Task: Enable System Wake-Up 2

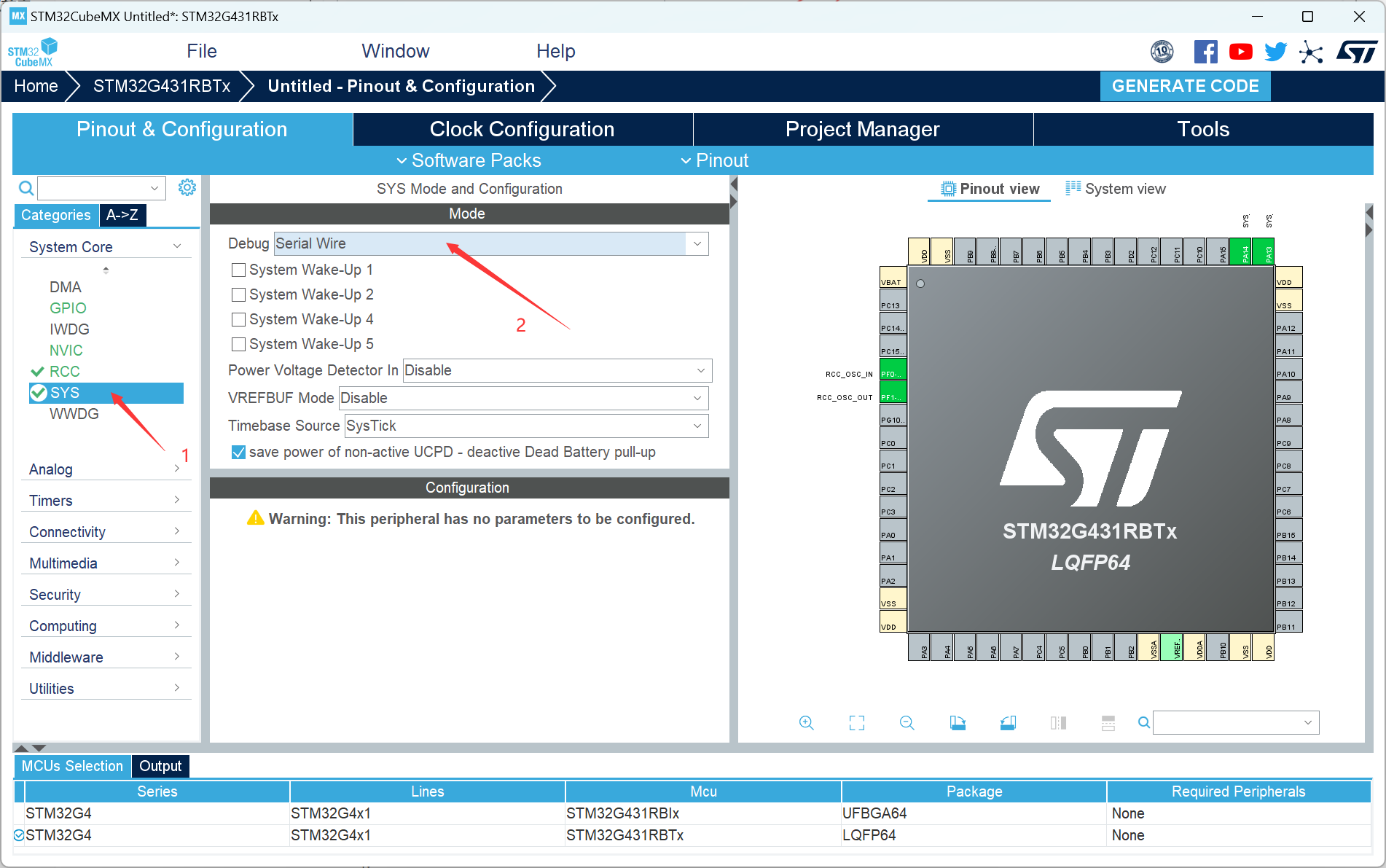Action: point(238,295)
